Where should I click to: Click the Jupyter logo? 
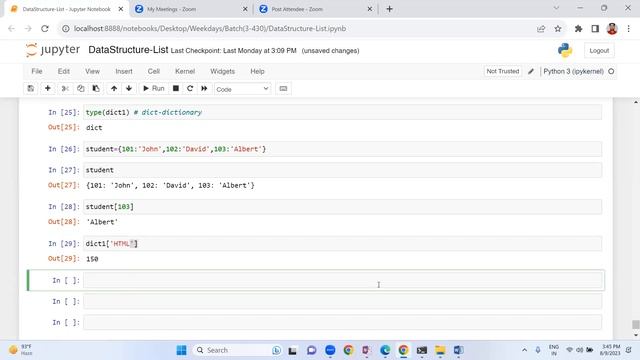tap(53, 50)
